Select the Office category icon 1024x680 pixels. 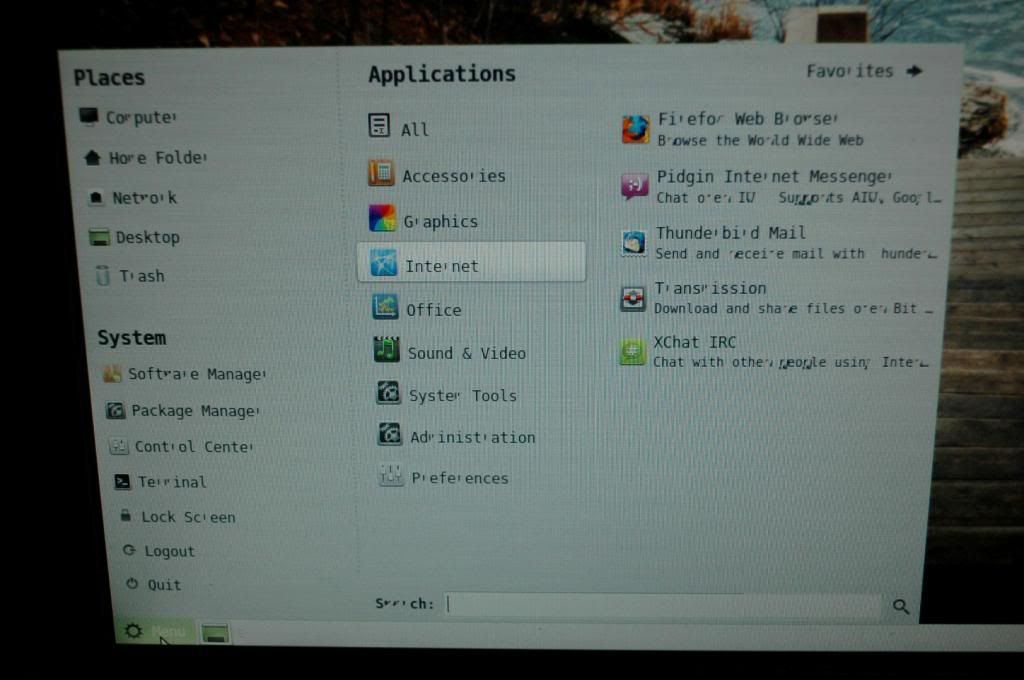click(385, 306)
